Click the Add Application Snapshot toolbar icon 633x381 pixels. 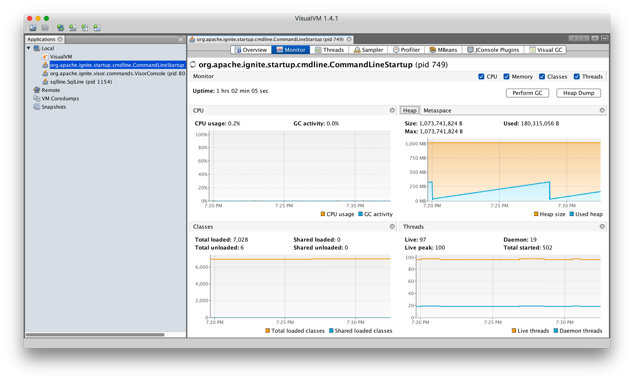97,28
